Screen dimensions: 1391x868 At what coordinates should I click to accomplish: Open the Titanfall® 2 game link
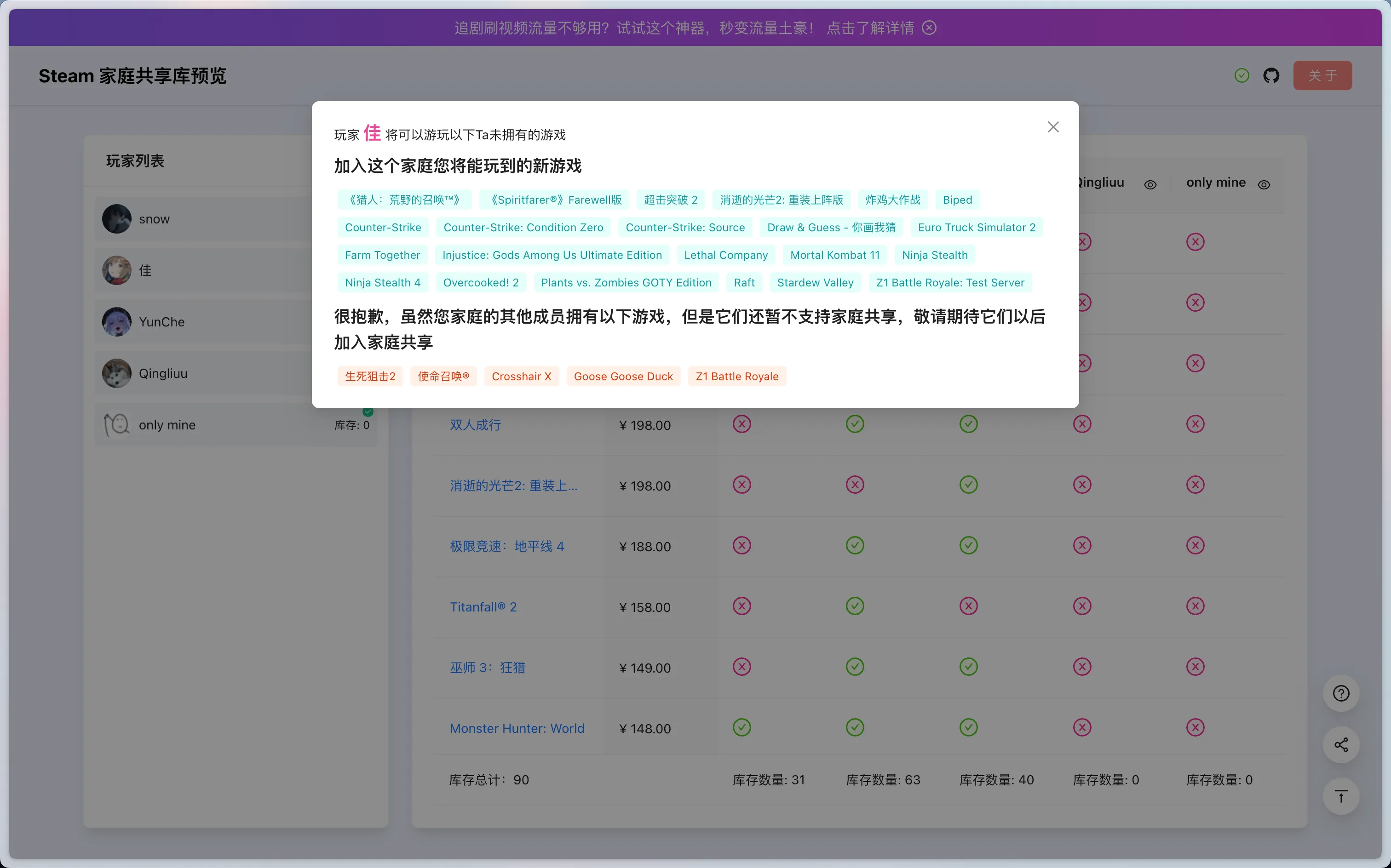point(483,607)
